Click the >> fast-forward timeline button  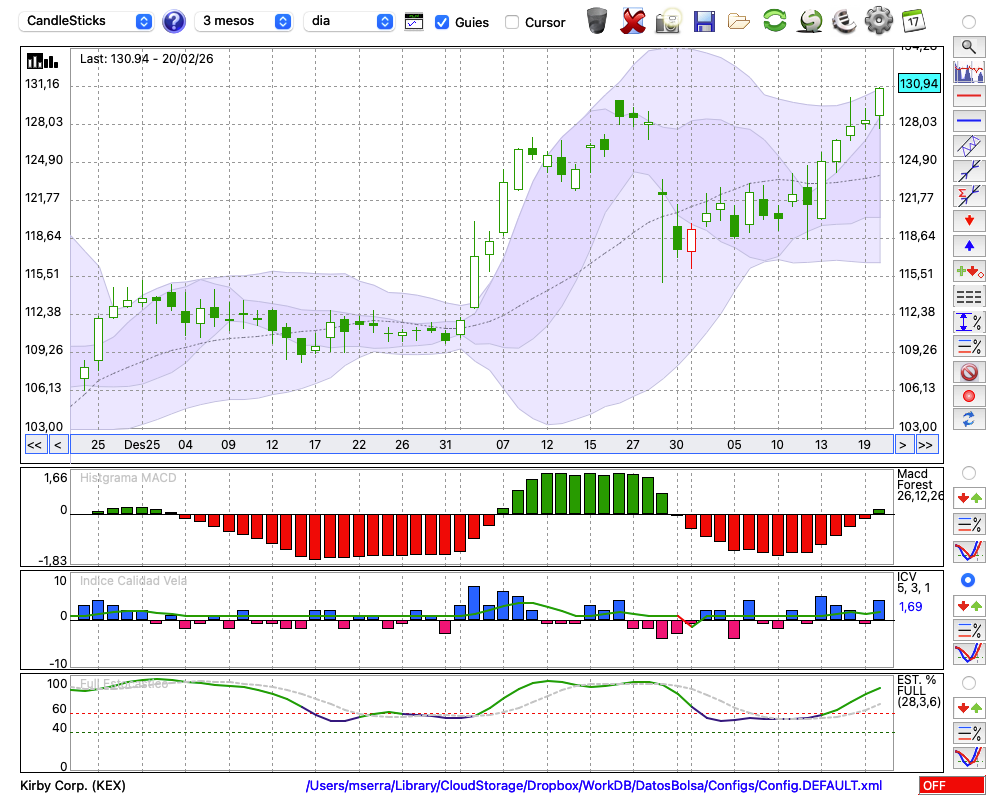coord(926,444)
